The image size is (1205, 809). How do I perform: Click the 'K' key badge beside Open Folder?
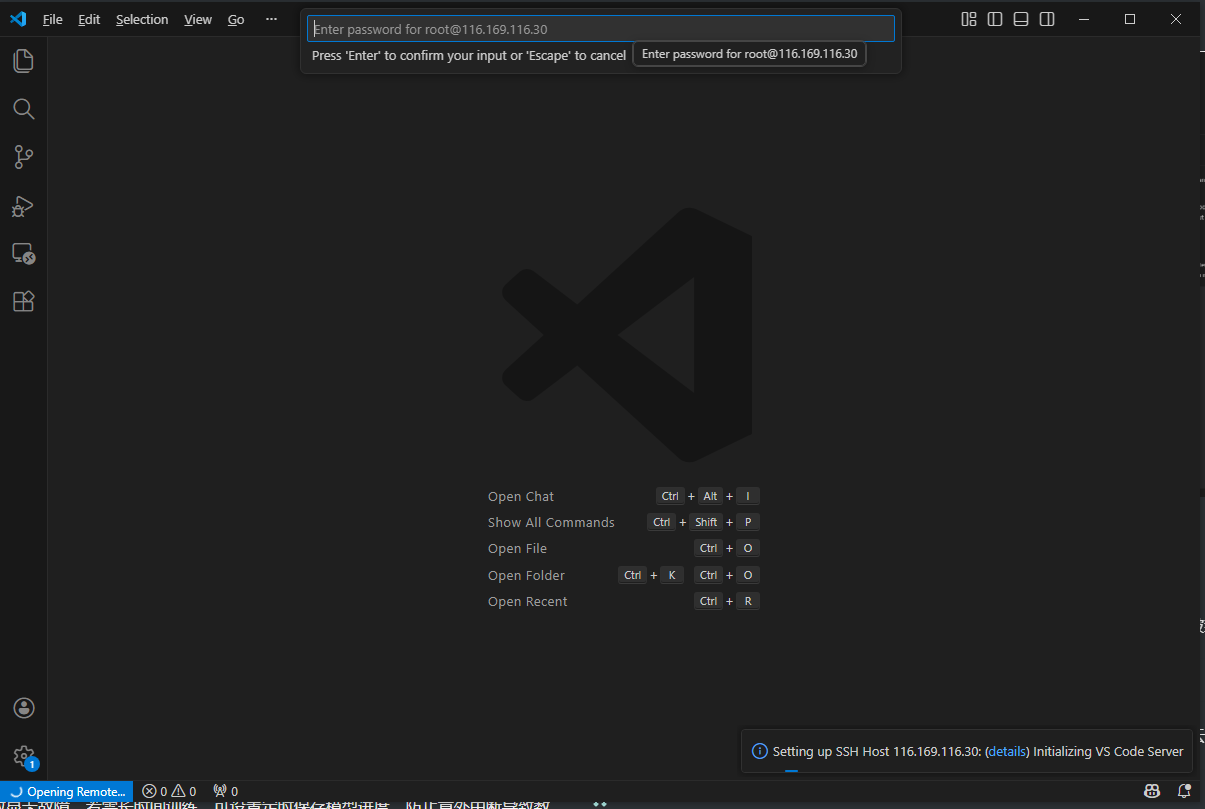[672, 575]
